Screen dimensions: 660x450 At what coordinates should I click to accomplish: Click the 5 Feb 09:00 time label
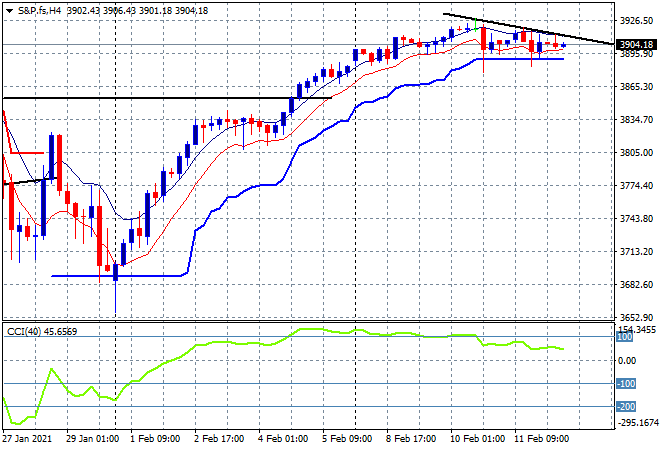(347, 439)
